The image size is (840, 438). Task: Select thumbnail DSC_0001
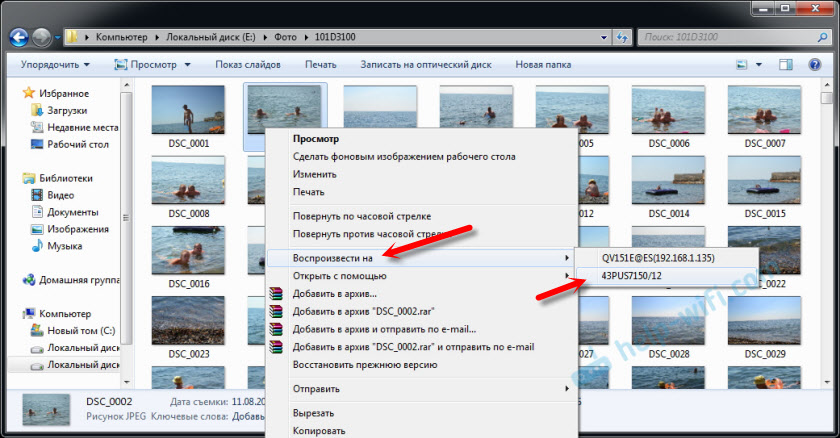pos(188,110)
